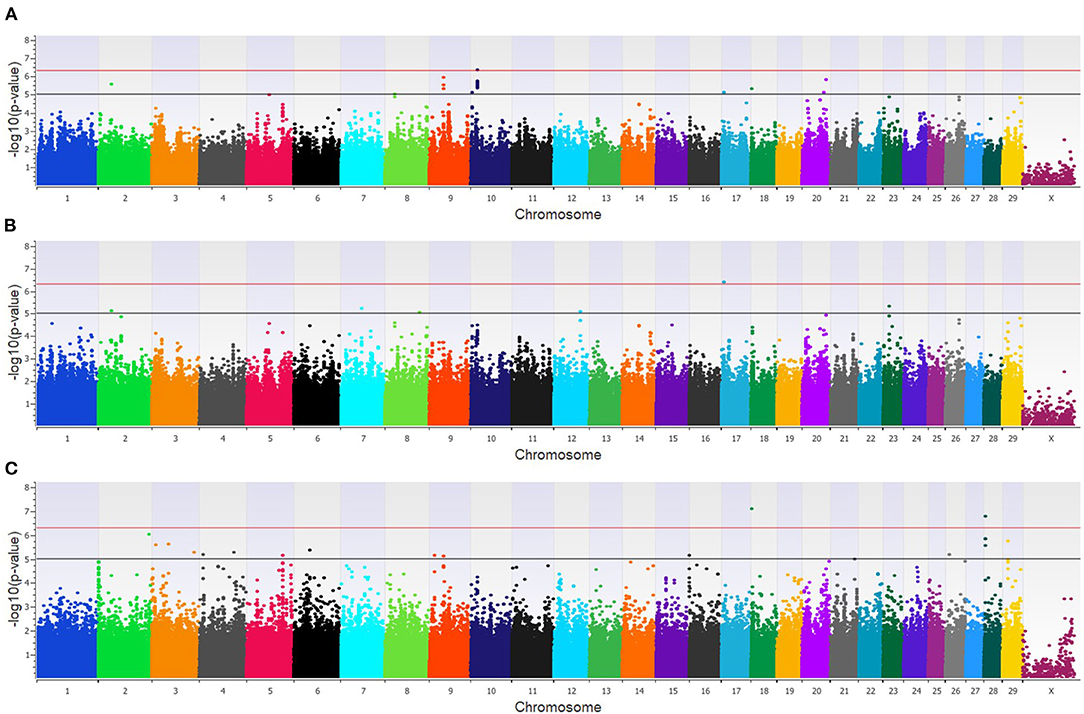The height and width of the screenshot is (714, 1084).
Task: Select the Chromosome axis title under panel A
Action: pos(558,214)
